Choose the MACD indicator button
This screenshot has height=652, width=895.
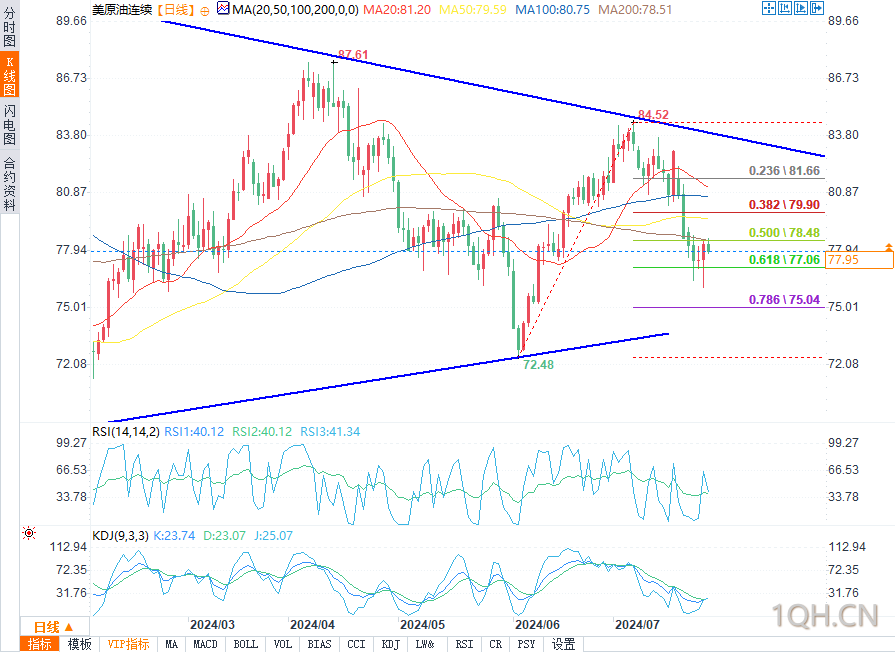coord(205,644)
